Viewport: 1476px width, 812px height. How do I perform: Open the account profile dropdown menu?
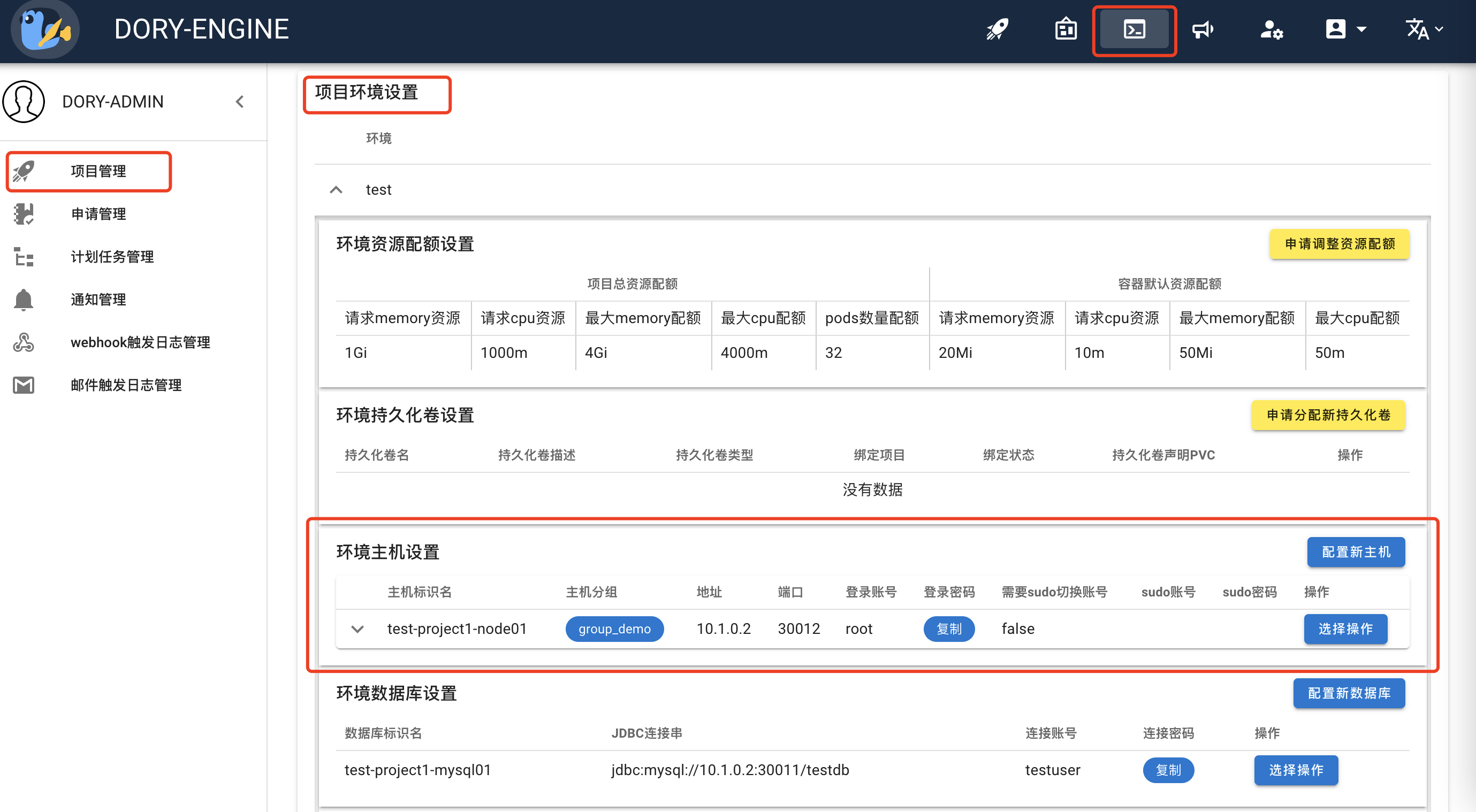tap(1346, 29)
